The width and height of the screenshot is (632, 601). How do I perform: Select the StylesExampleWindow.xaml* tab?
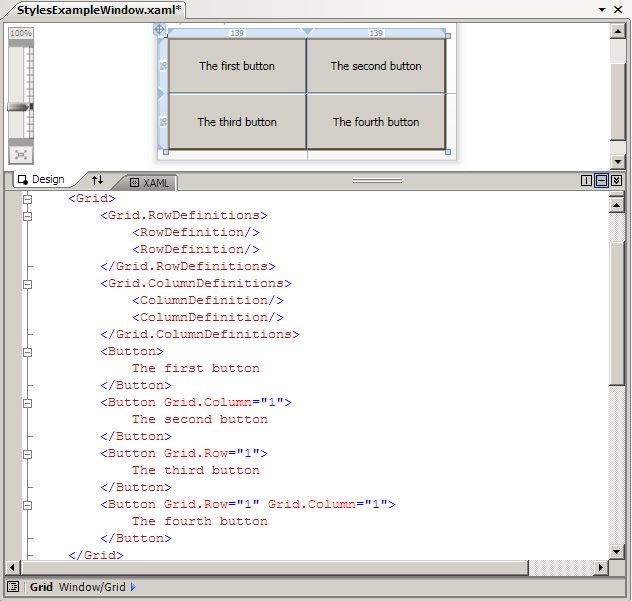99,10
